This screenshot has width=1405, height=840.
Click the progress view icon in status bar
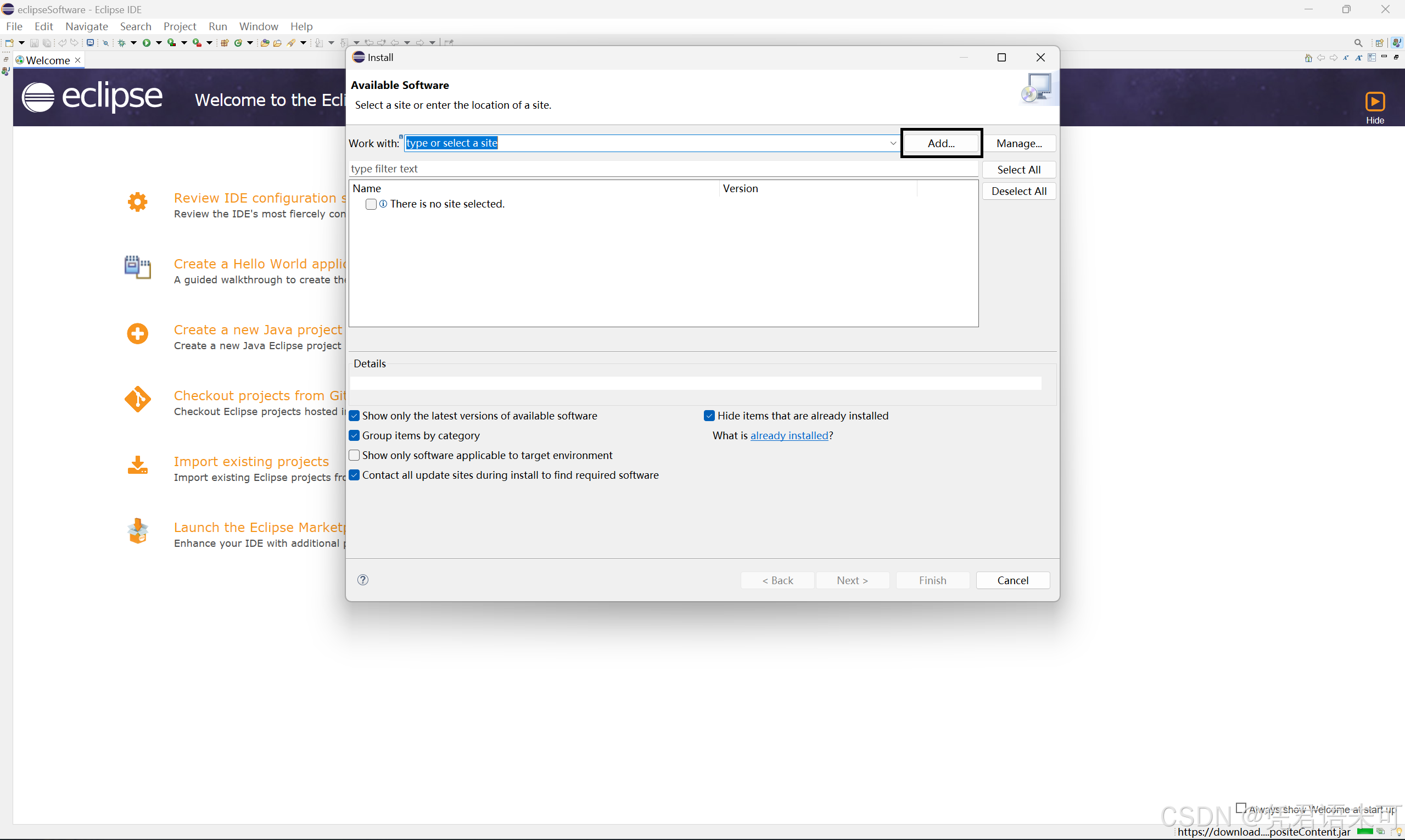click(1381, 832)
